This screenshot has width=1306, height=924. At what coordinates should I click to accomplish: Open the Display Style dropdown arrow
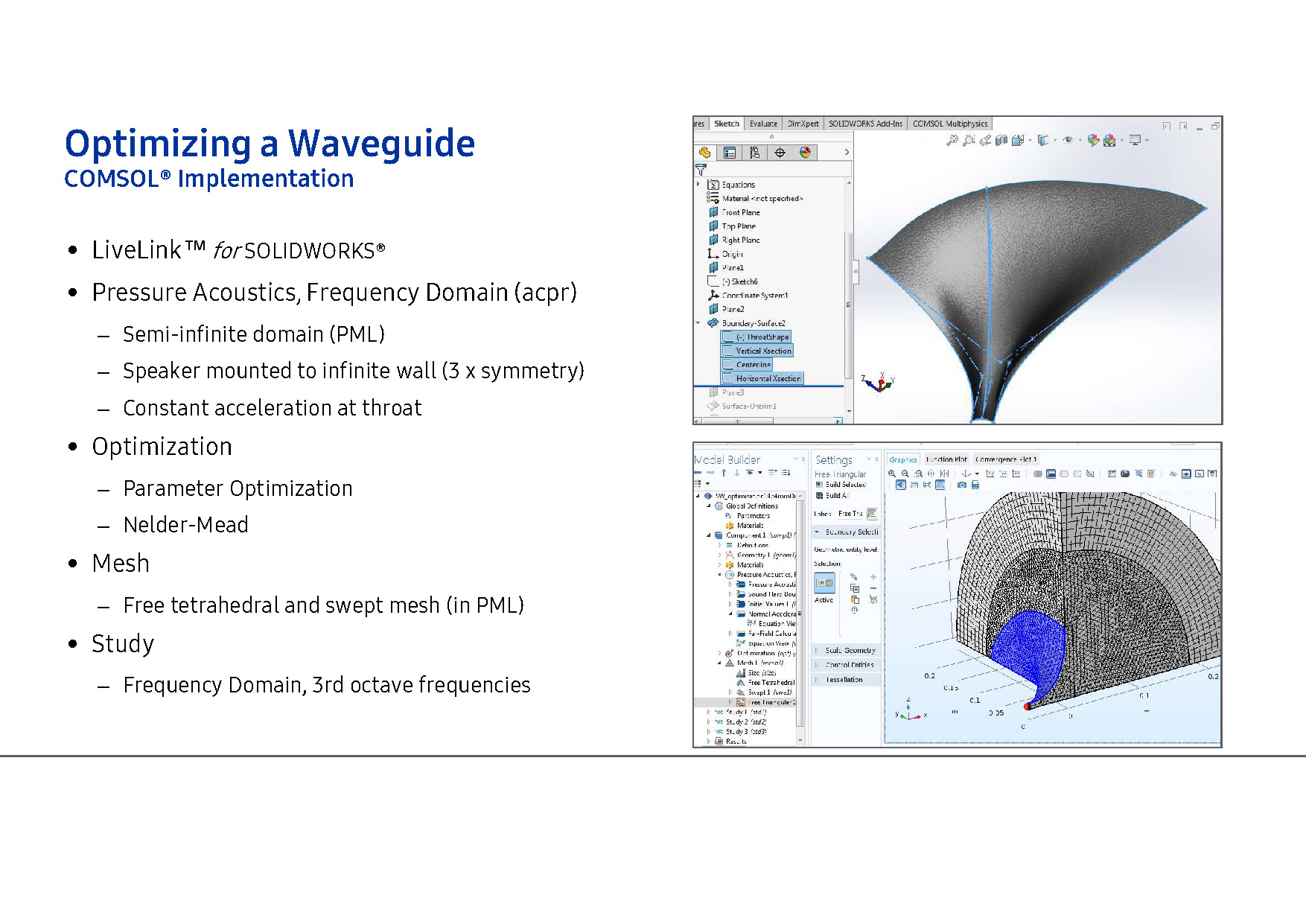coord(1055,141)
